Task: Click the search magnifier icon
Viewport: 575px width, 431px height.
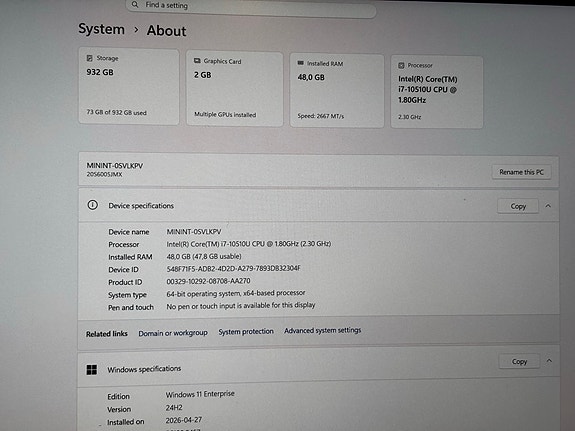Action: [135, 5]
